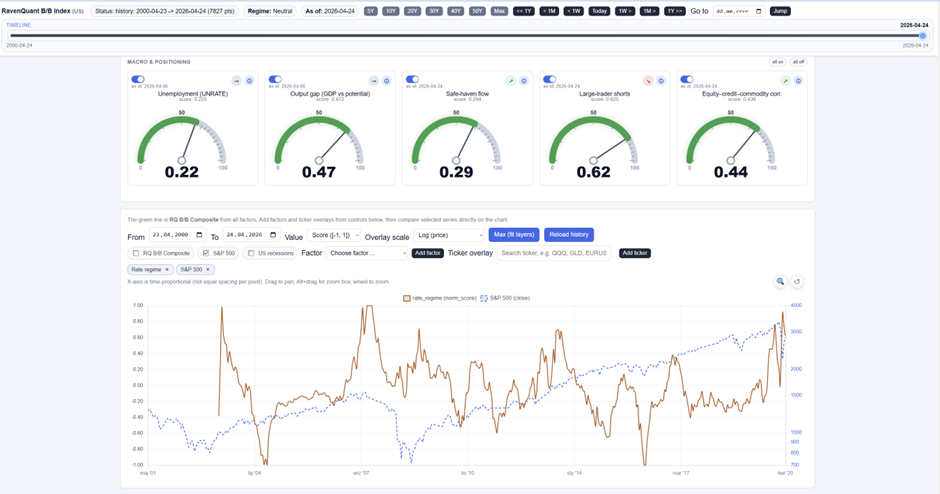The height and width of the screenshot is (494, 940).
Task: Click the ticker overlay search field
Action: (556, 253)
